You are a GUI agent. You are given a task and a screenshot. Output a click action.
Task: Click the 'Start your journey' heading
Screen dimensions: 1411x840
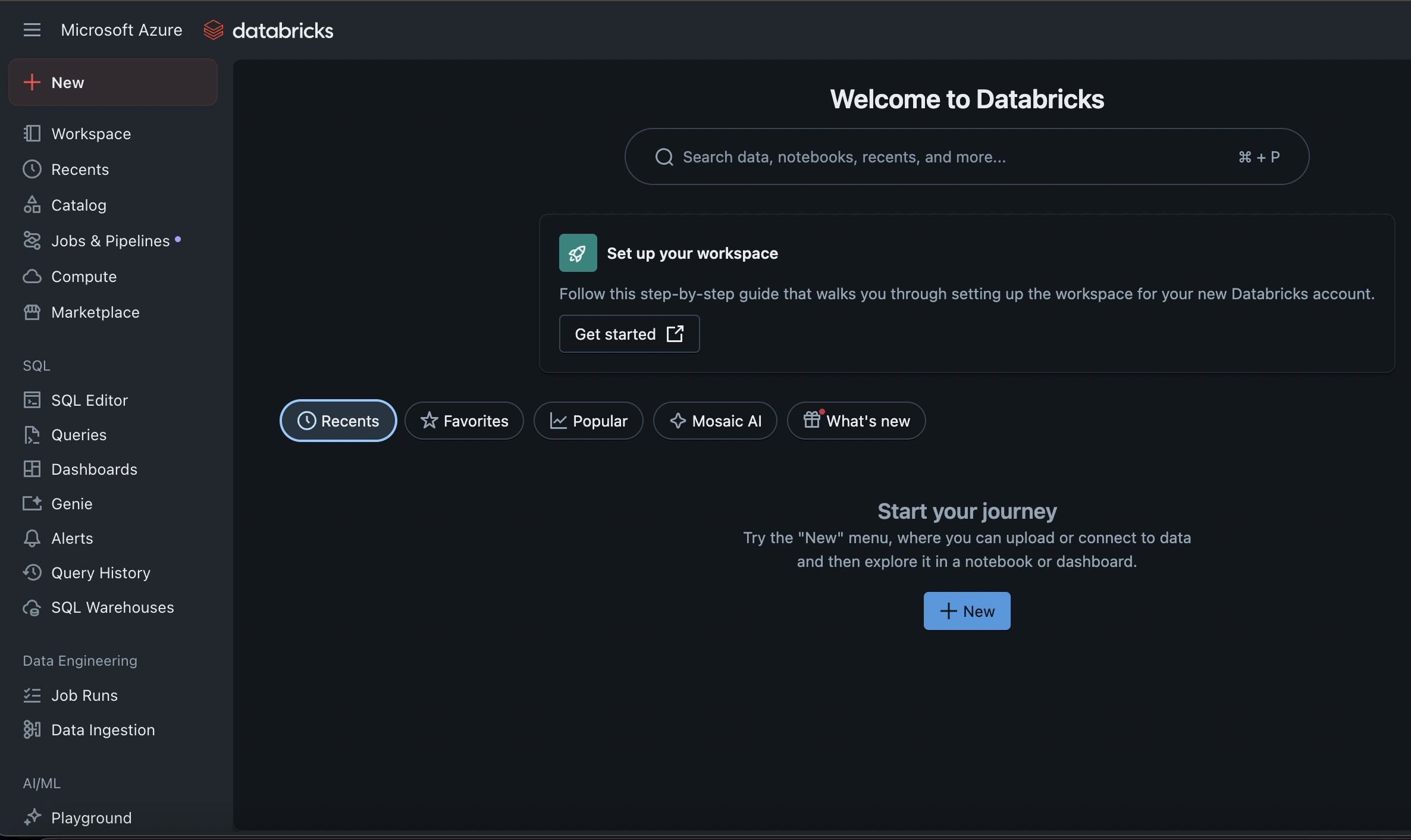(967, 511)
